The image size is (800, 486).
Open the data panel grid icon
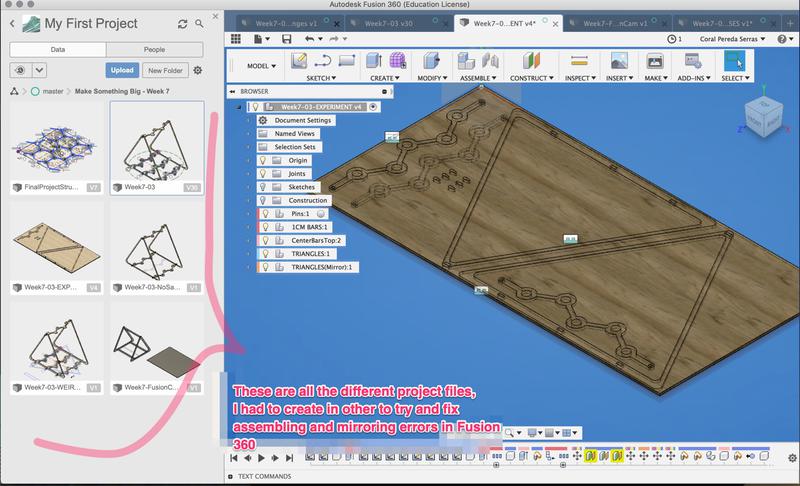236,39
